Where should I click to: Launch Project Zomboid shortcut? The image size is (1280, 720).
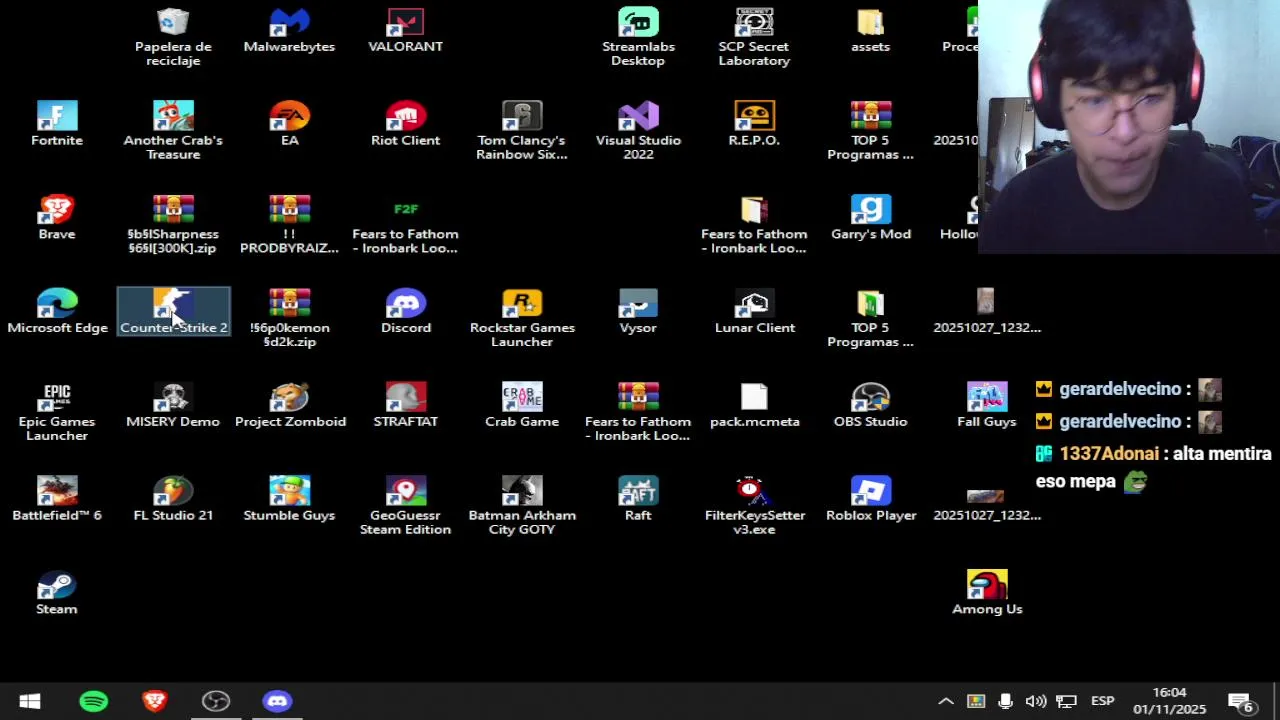[289, 406]
